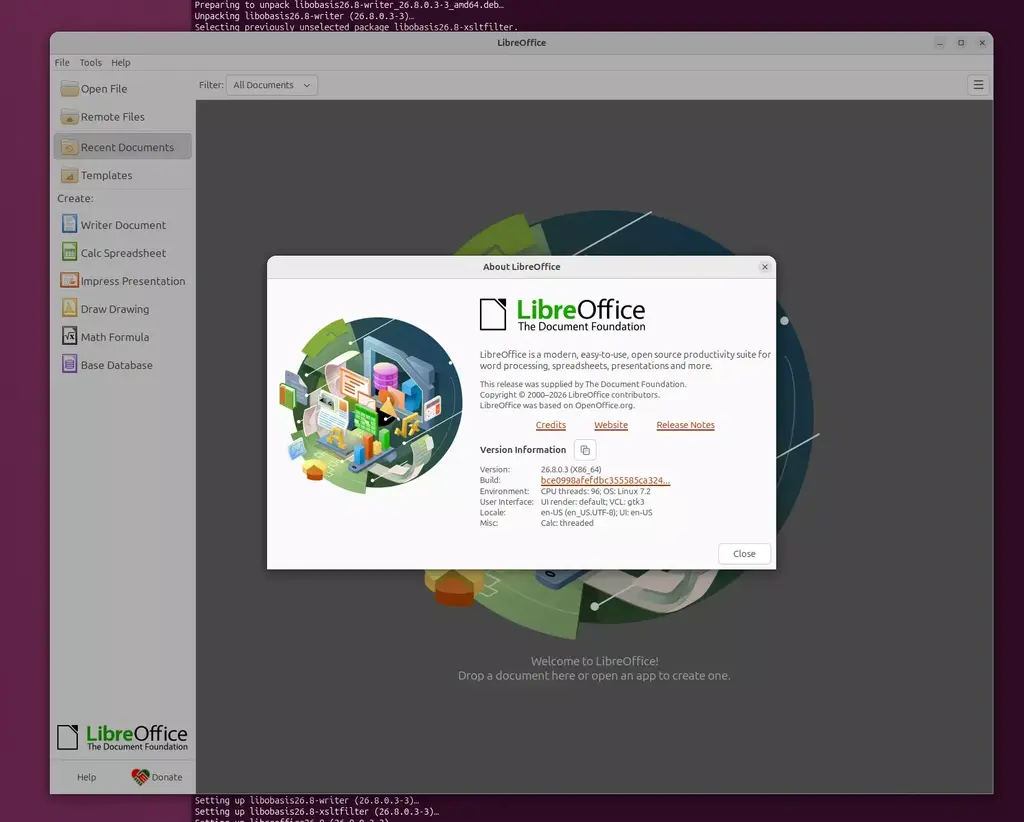Click the Environment CPU threads text
1024x822 pixels.
[596, 491]
